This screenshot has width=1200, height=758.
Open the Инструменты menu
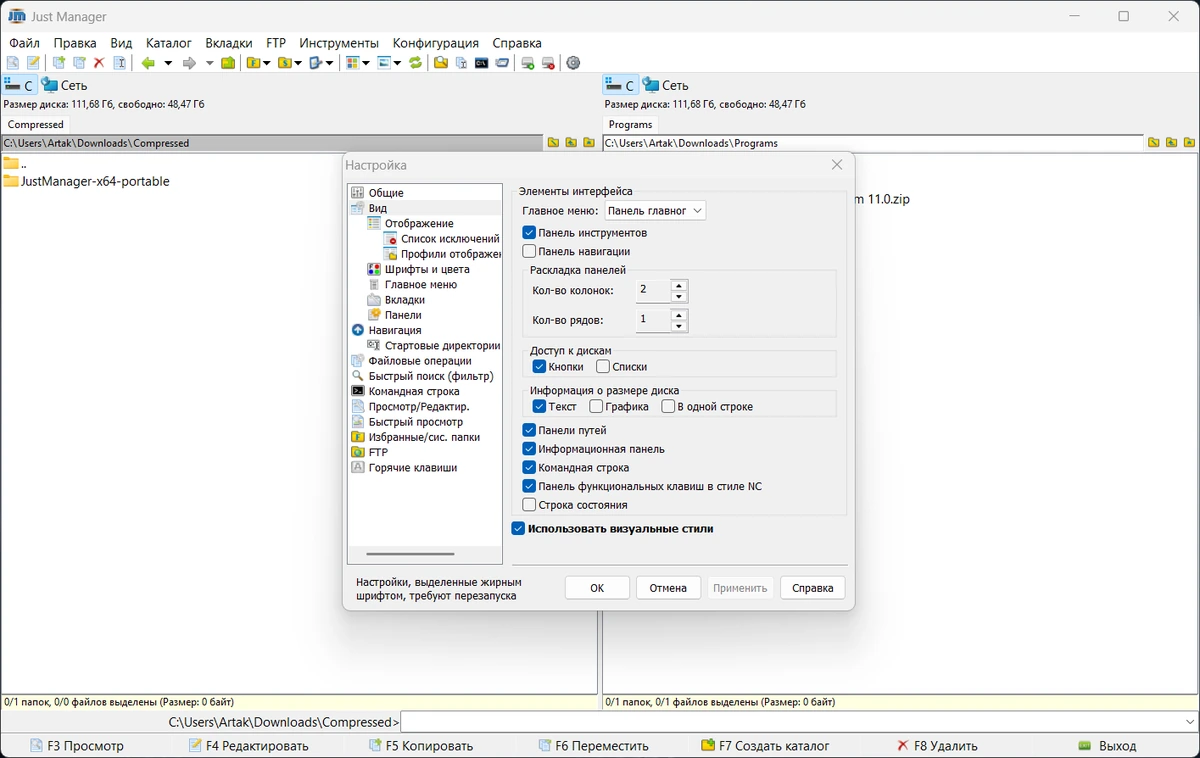(x=339, y=43)
